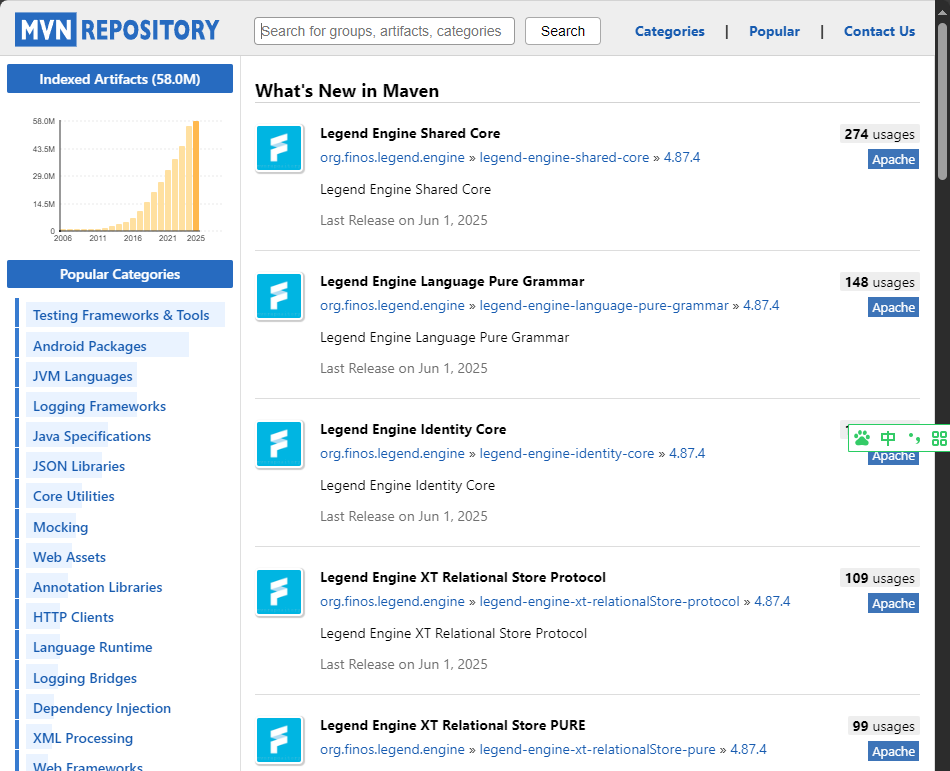
Task: Open HTTP Clients category
Action: tap(73, 617)
